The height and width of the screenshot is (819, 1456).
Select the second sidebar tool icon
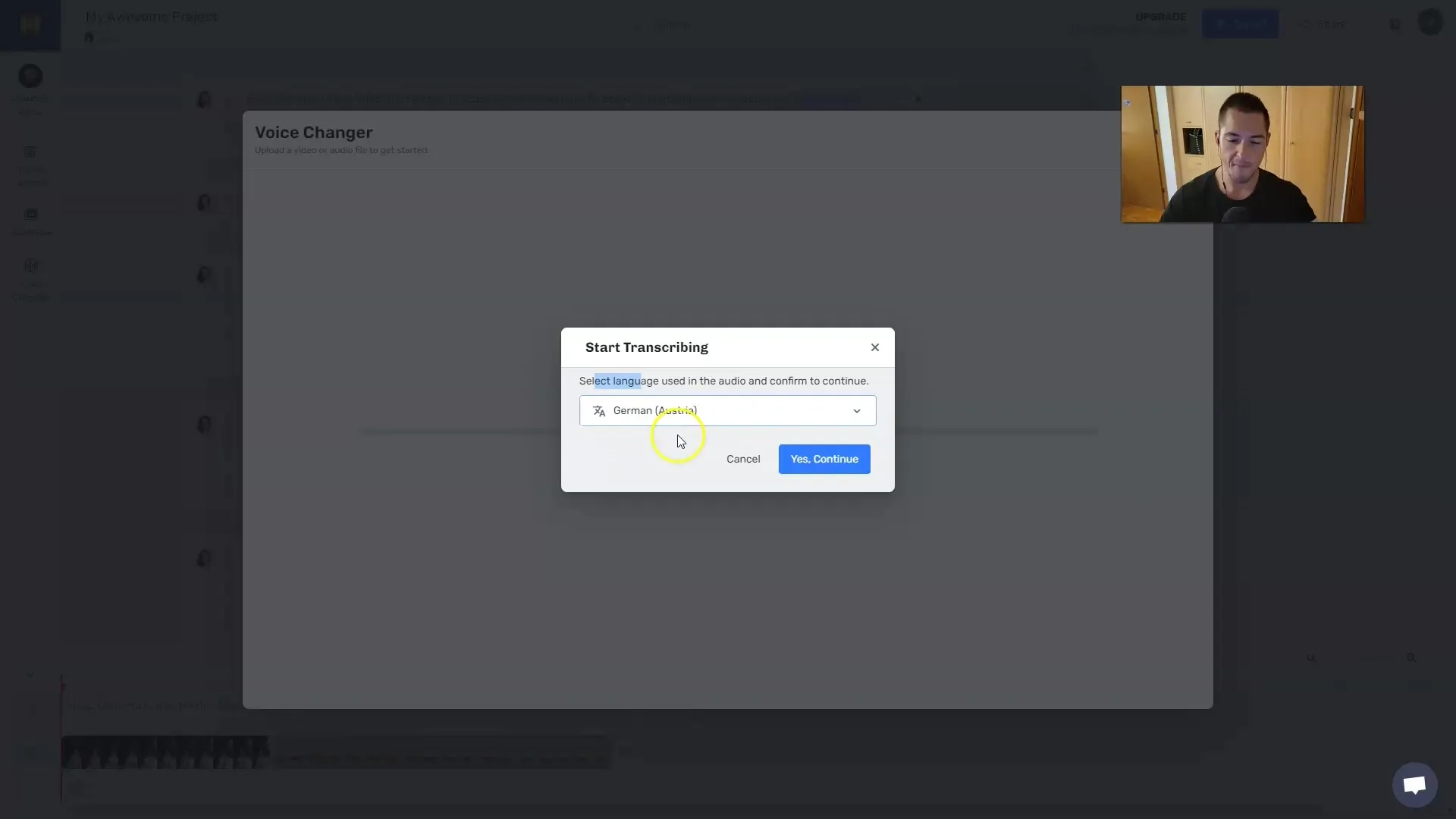(30, 152)
